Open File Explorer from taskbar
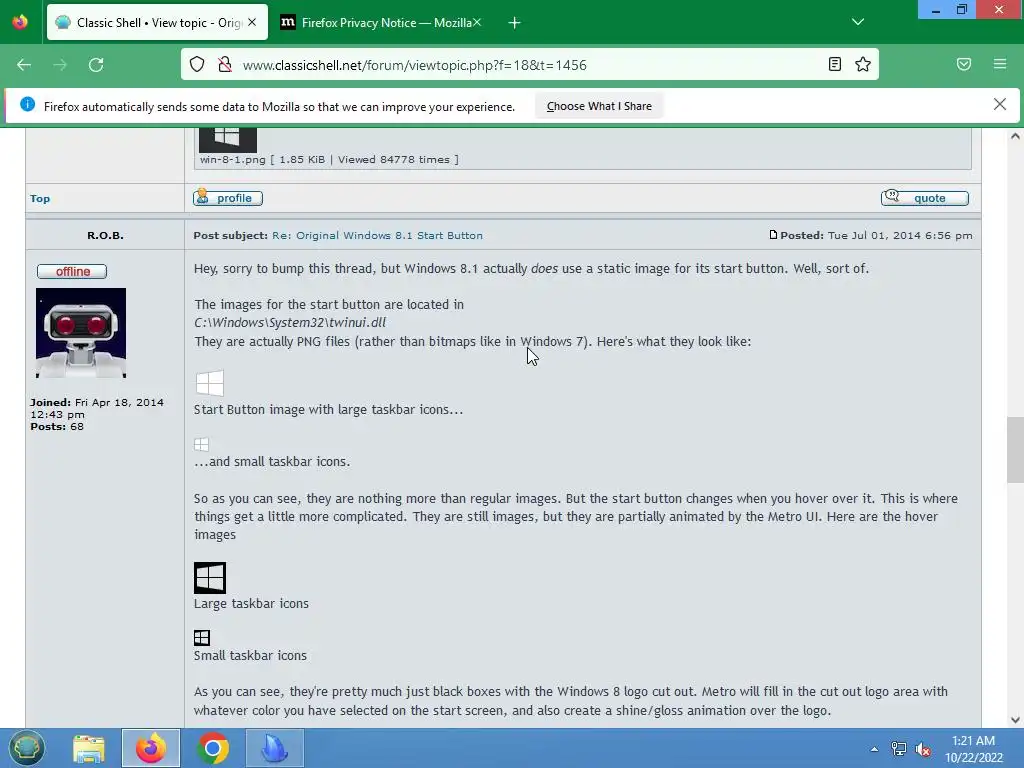Screen dimensions: 1024x768 click(x=89, y=748)
